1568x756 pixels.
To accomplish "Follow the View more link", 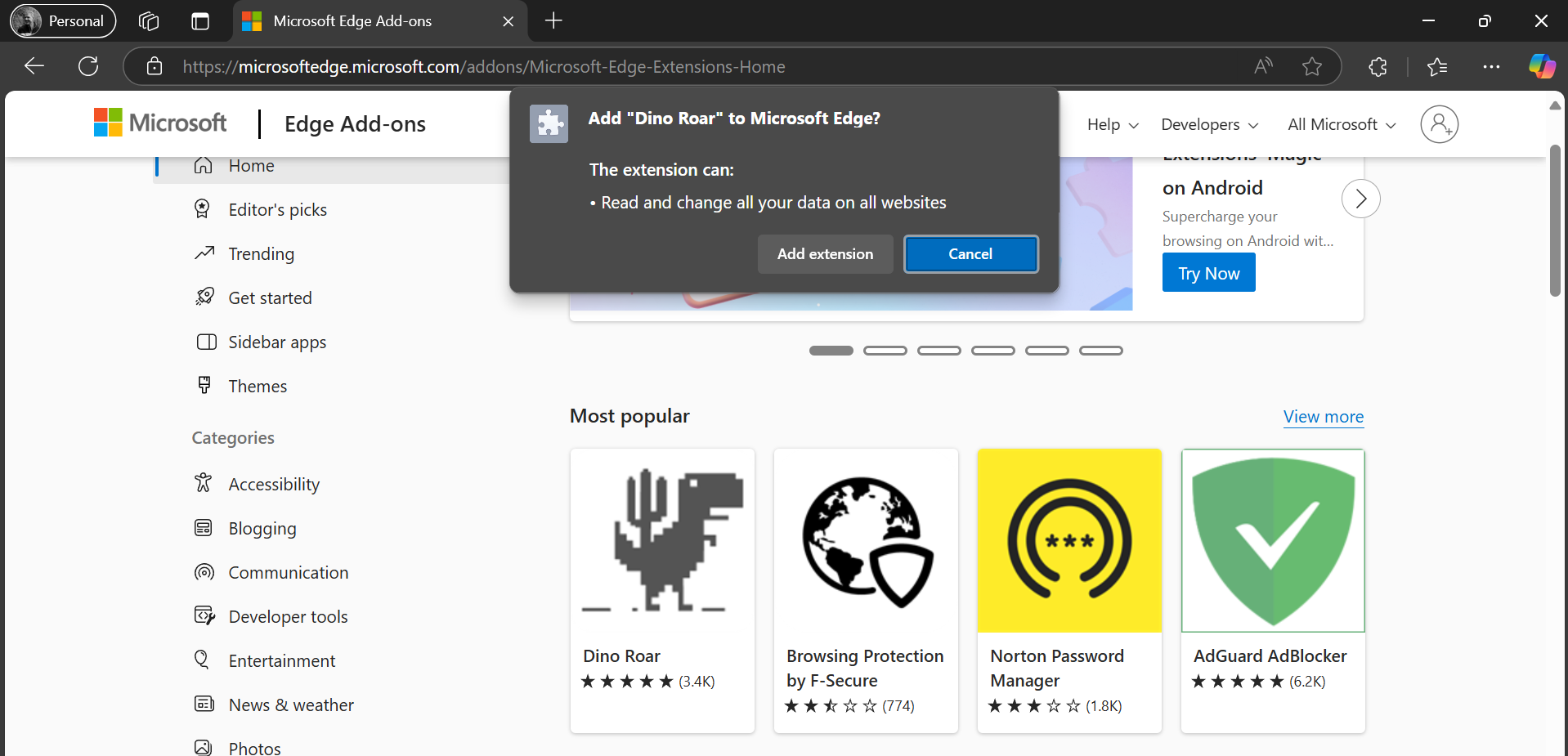I will [1323, 417].
